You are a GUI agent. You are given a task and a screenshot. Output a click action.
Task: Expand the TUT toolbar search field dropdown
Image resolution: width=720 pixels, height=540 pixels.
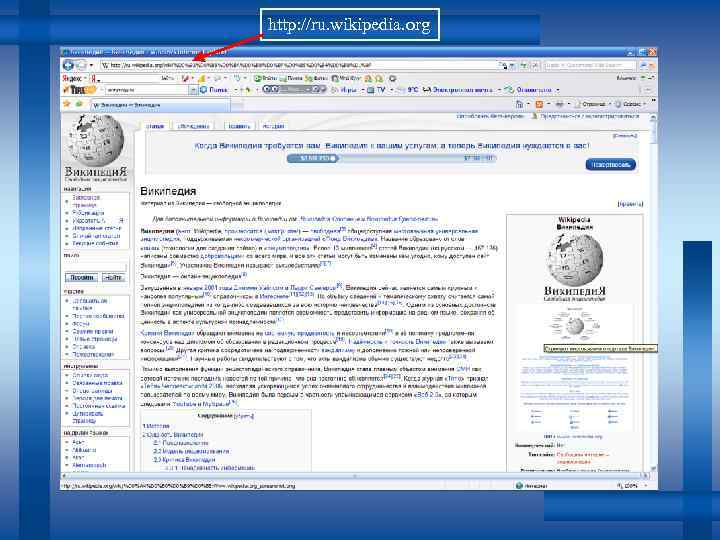[x=193, y=90]
